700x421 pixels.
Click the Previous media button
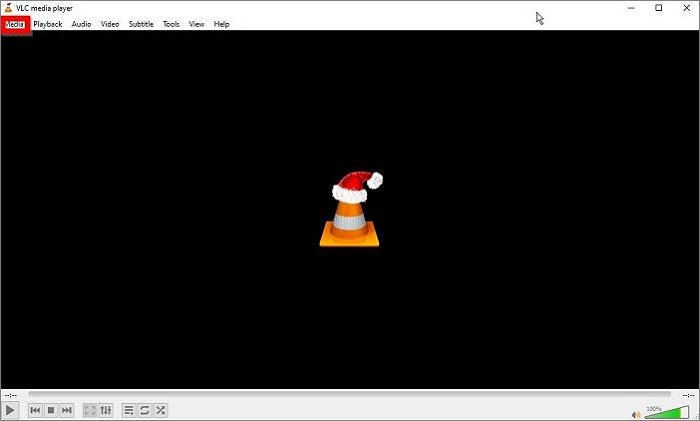(35, 410)
